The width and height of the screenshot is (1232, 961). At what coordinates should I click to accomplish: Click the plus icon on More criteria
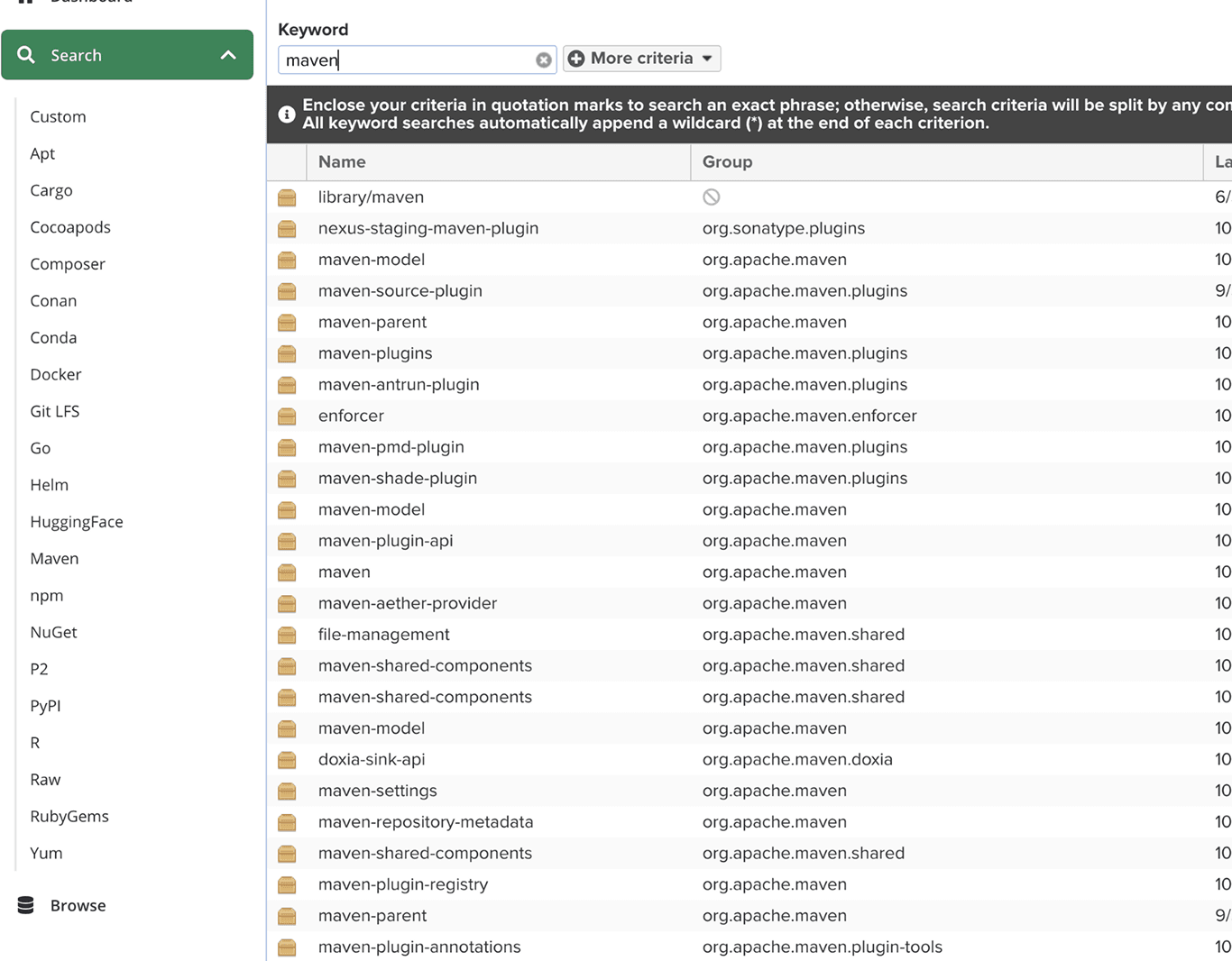(x=576, y=59)
